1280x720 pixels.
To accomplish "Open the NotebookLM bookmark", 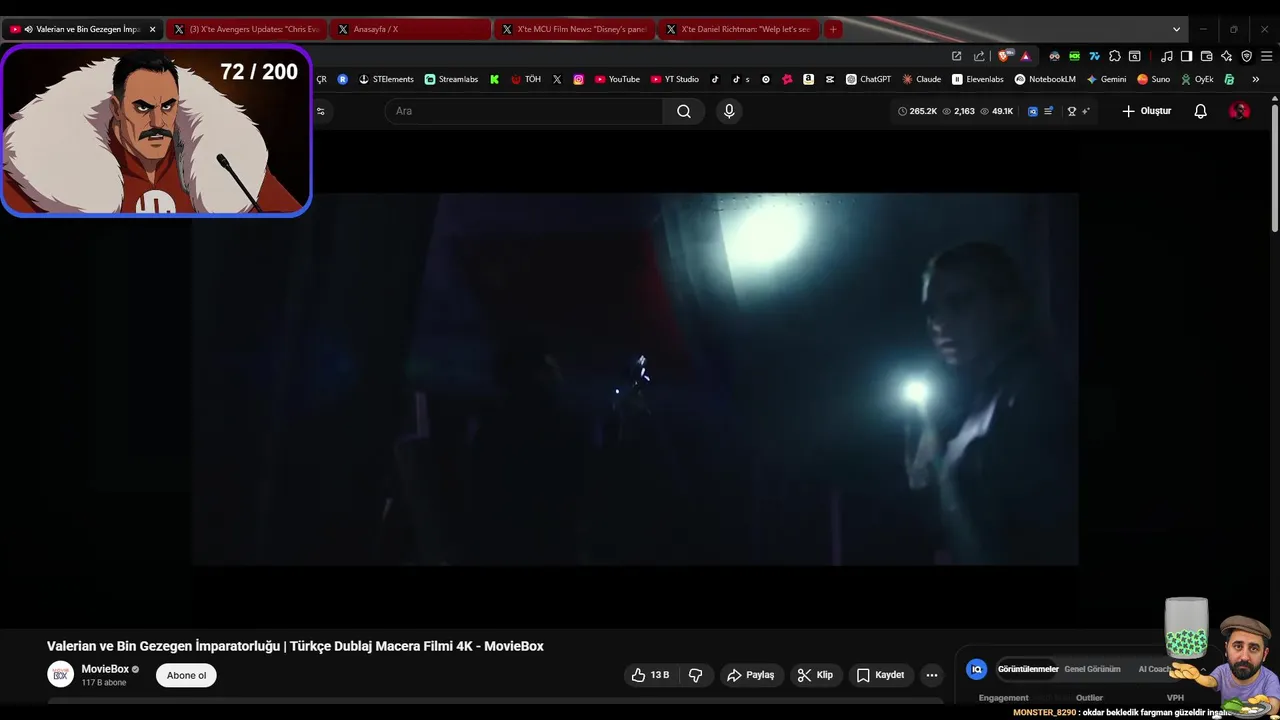I will click(x=1045, y=79).
